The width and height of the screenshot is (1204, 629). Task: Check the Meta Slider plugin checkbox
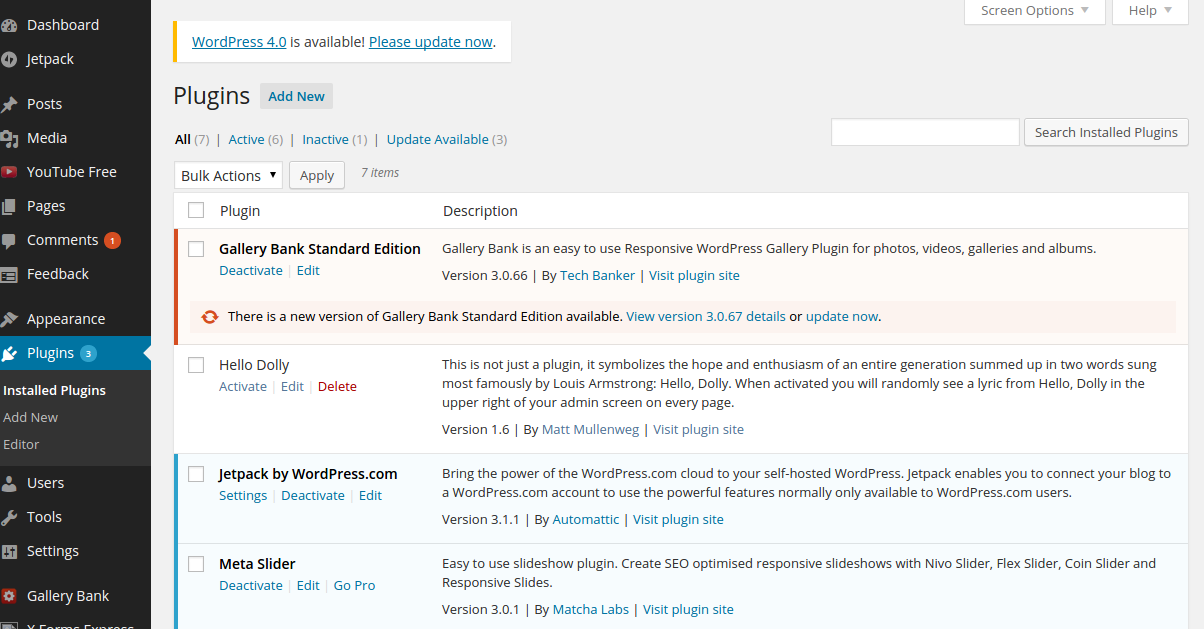(x=196, y=564)
